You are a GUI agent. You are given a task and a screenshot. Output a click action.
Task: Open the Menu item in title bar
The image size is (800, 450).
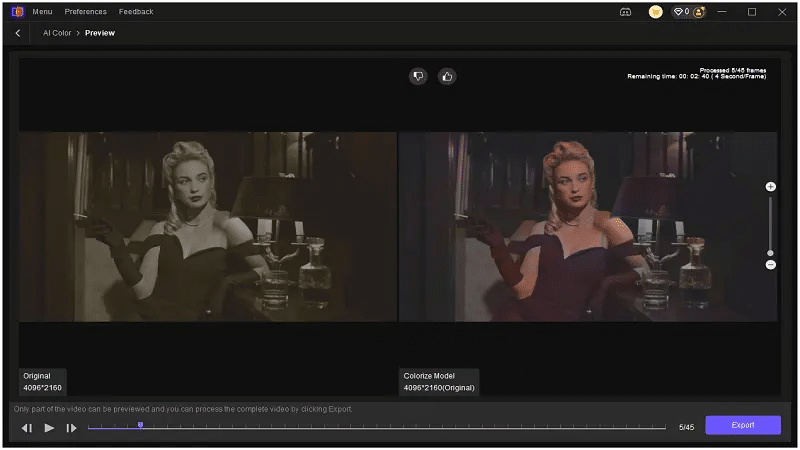42,12
